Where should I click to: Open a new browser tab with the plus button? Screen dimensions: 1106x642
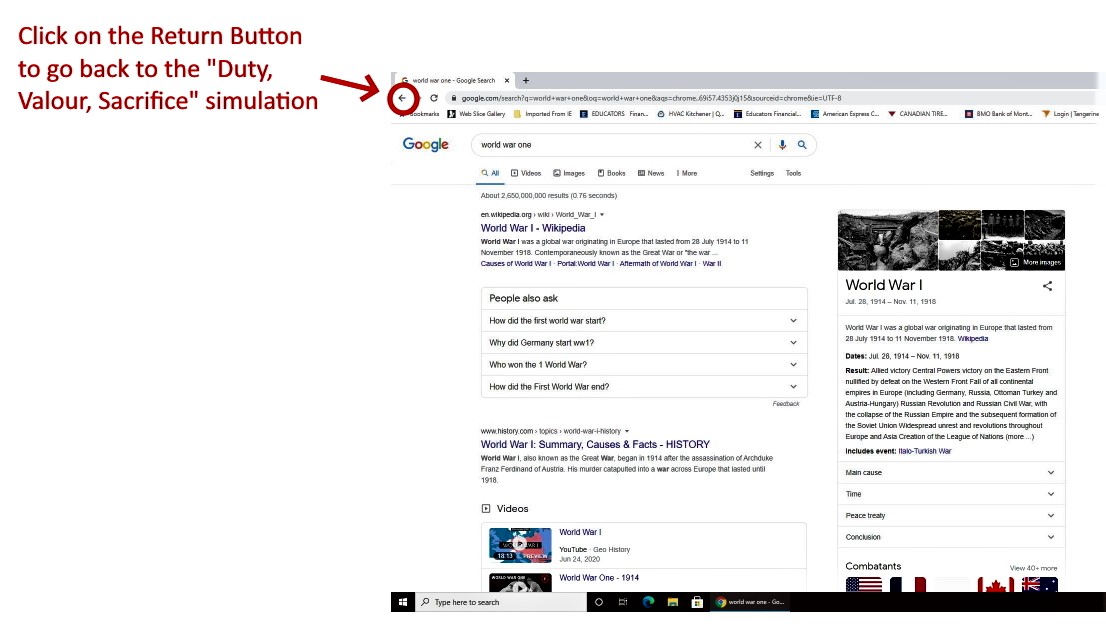pyautogui.click(x=525, y=80)
